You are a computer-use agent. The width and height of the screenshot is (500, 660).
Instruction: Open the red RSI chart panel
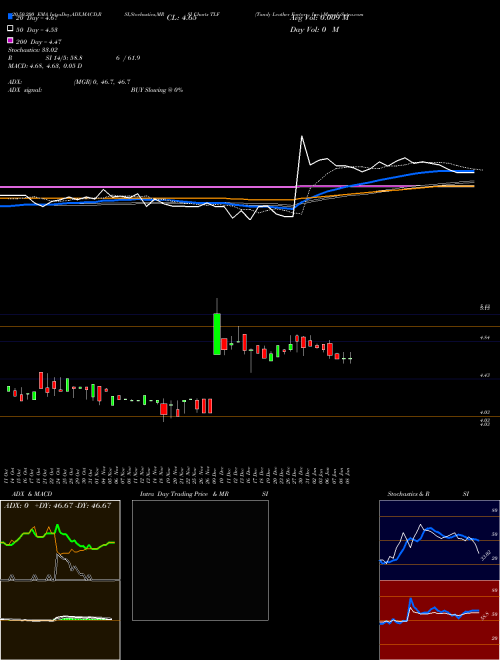(439, 620)
